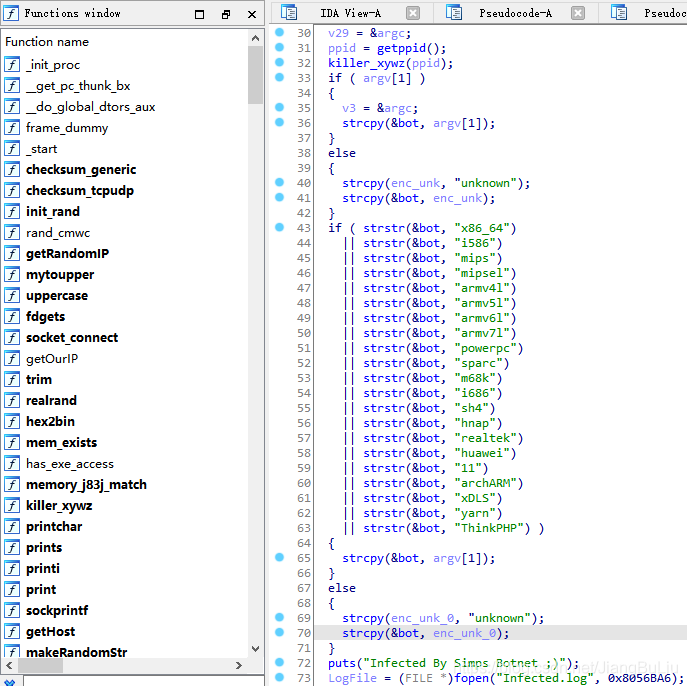Click the fopen call on line 73
687x686 pixels.
pos(471,678)
